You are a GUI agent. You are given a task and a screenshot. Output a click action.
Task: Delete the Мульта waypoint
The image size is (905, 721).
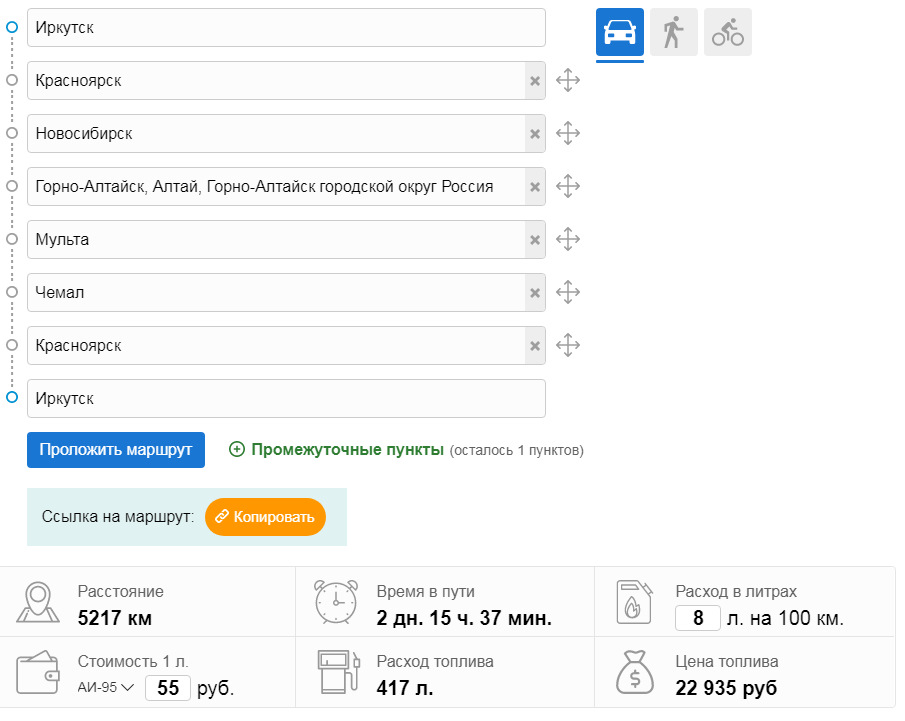[x=535, y=240]
